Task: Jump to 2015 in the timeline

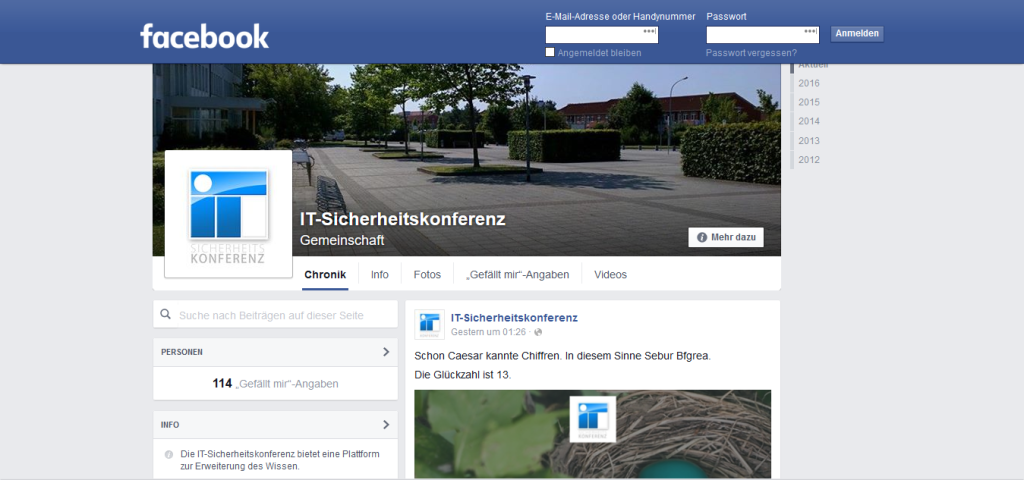Action: tap(808, 102)
